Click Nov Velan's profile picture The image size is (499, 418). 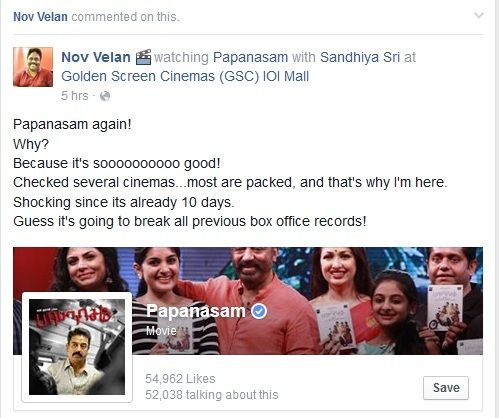pos(33,67)
